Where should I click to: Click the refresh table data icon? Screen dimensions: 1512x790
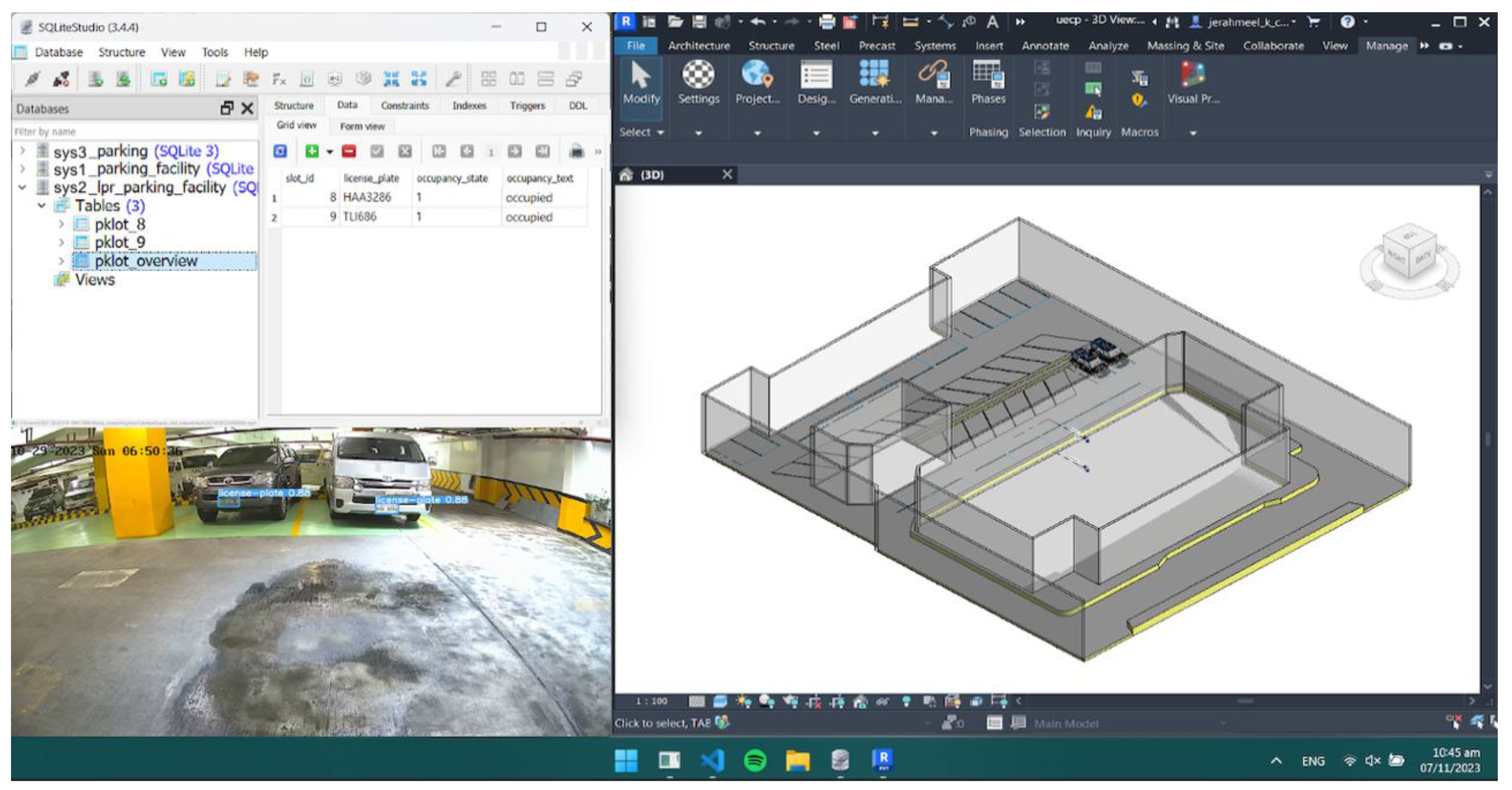(280, 152)
